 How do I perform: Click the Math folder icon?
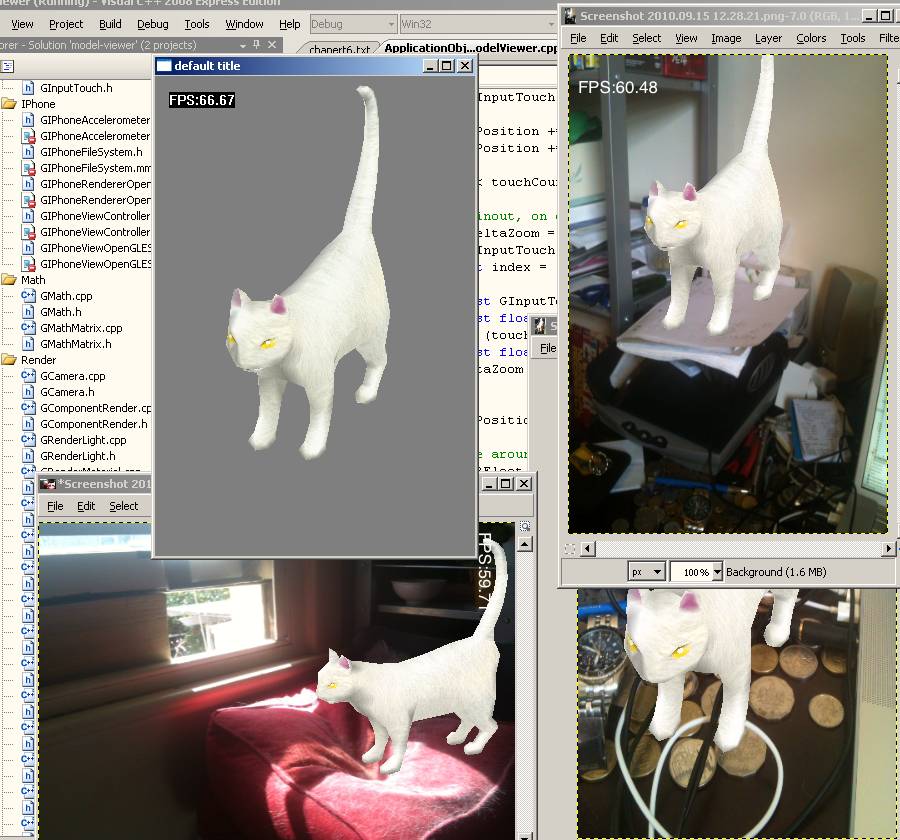tap(9, 280)
